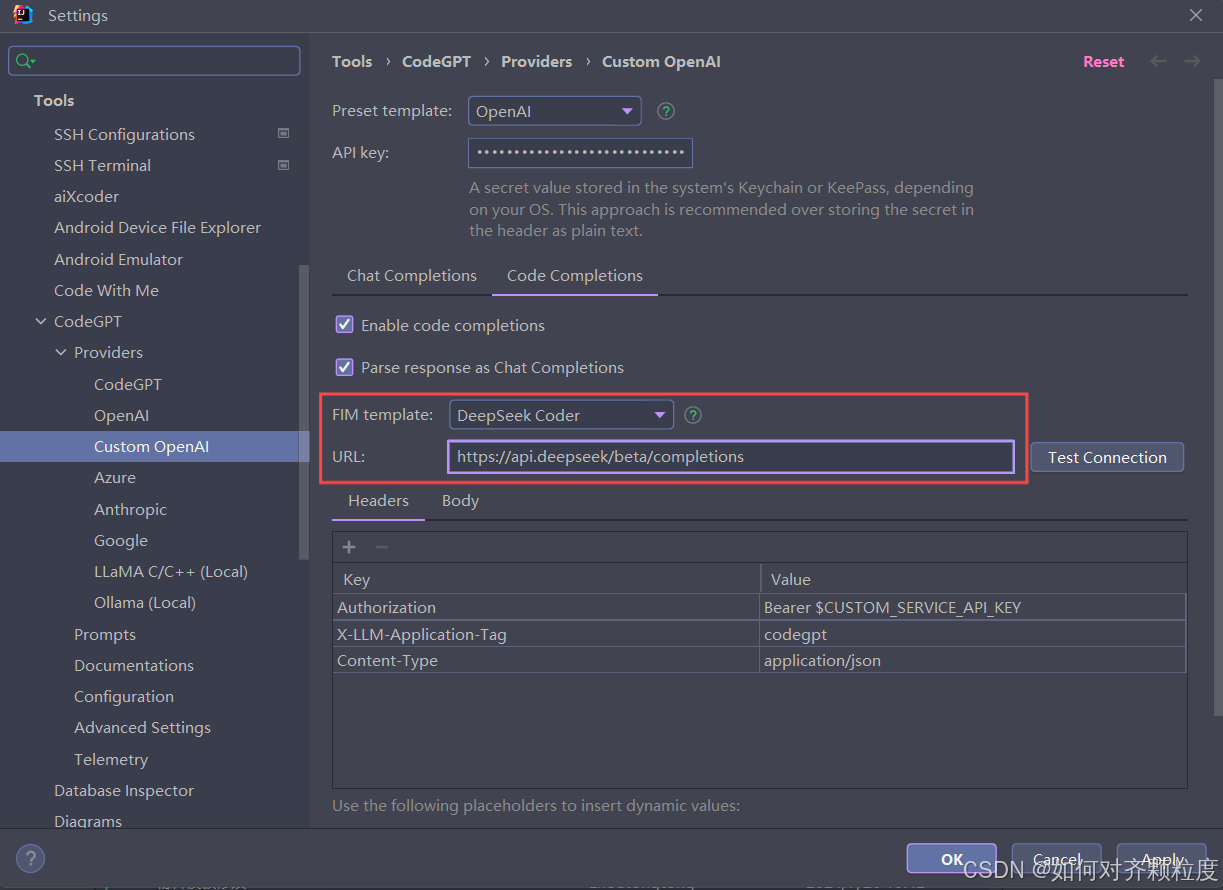Select Android Device File Explorer

(155, 227)
